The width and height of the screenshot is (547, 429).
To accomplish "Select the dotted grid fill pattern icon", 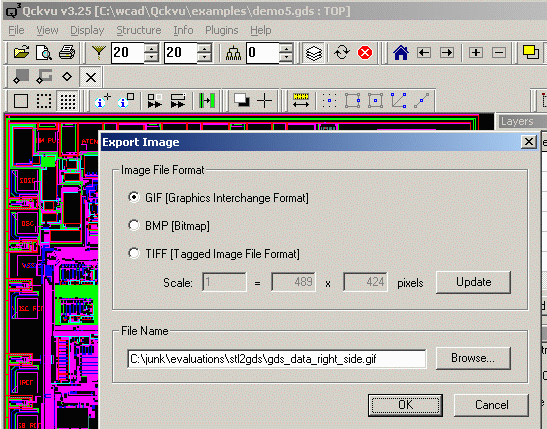I will 68,101.
